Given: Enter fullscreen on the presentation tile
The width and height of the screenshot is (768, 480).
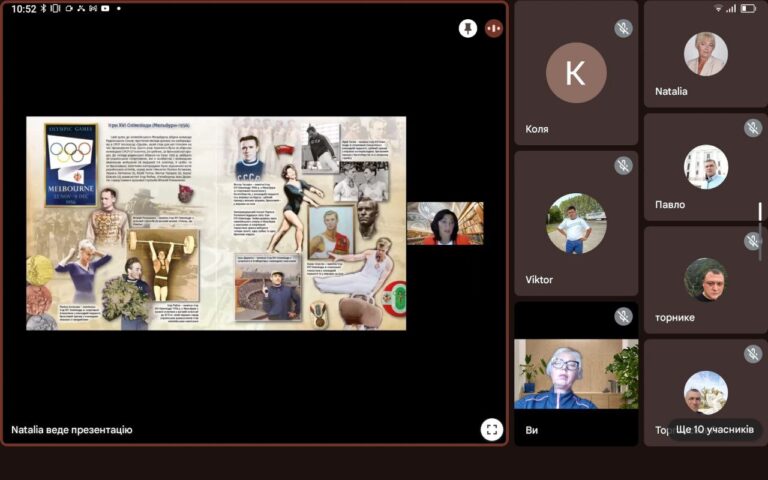Looking at the screenshot, I should tap(492, 430).
